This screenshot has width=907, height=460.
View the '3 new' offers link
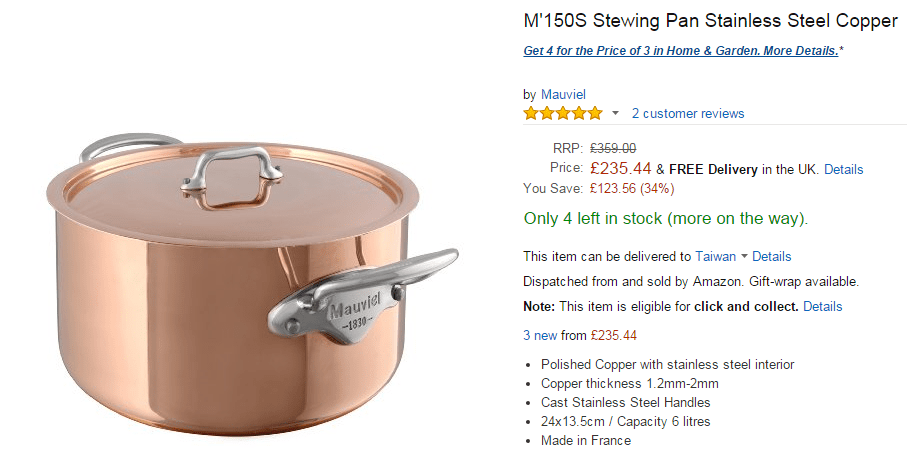coord(540,335)
